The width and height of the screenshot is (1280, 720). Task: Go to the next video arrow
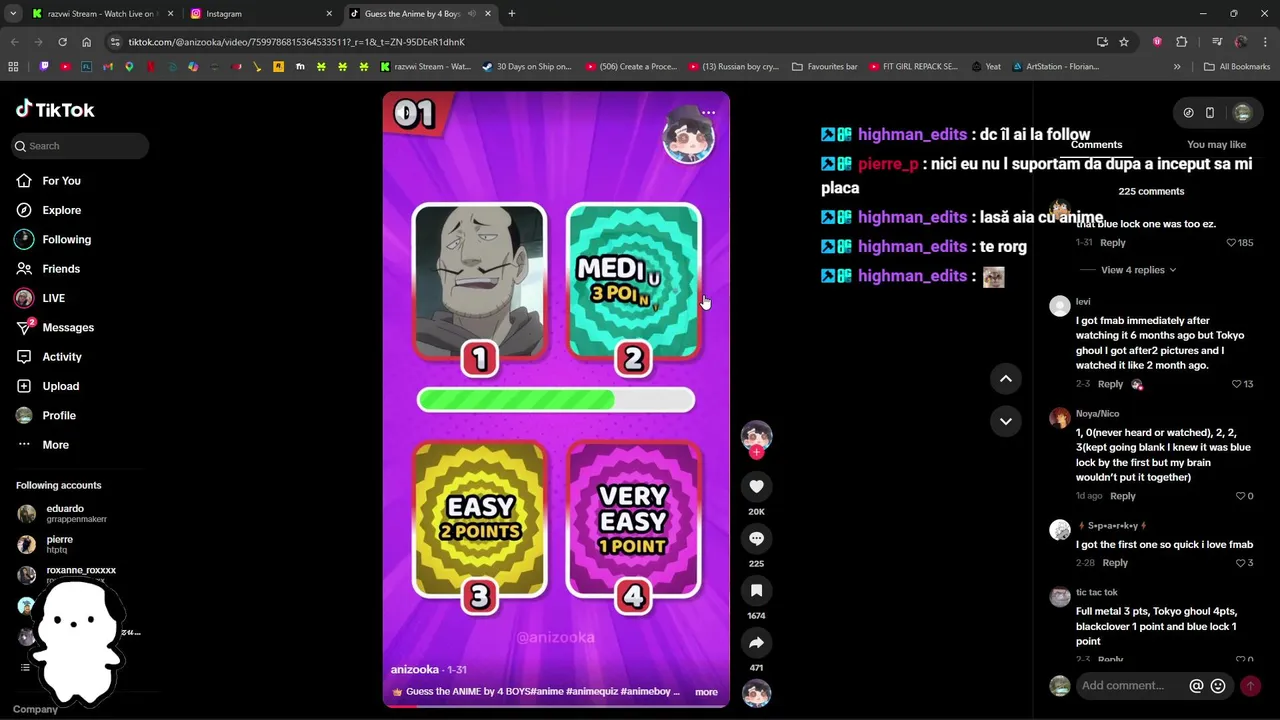(x=1006, y=421)
